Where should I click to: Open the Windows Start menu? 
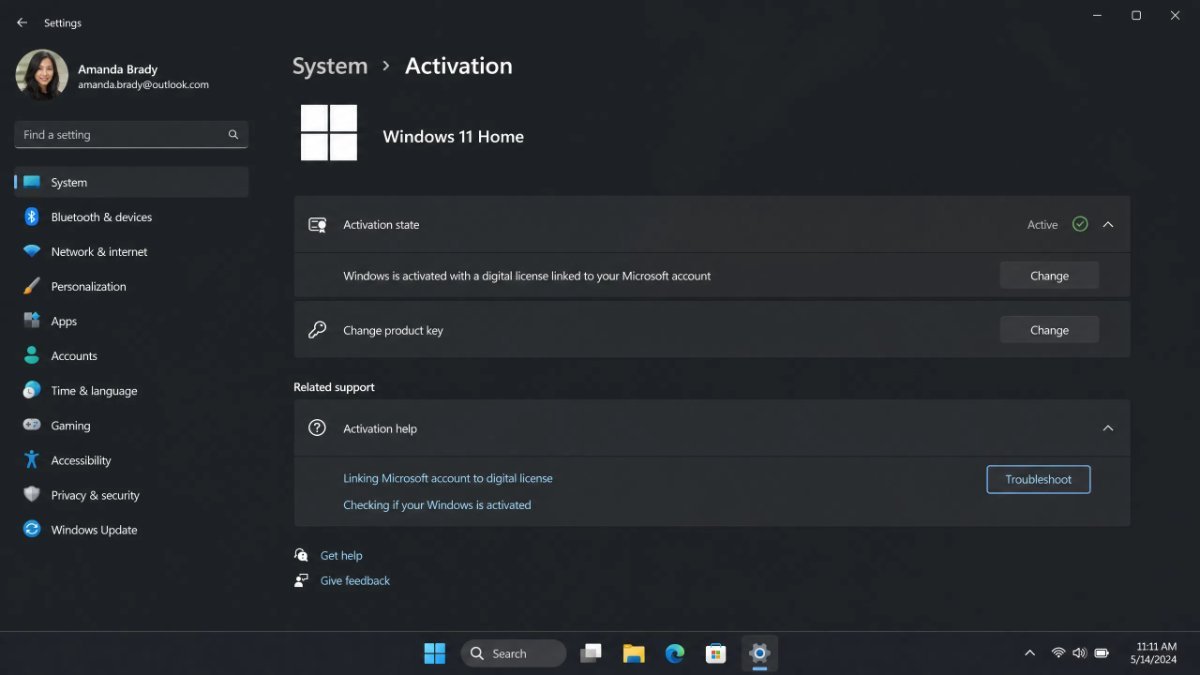coord(435,653)
